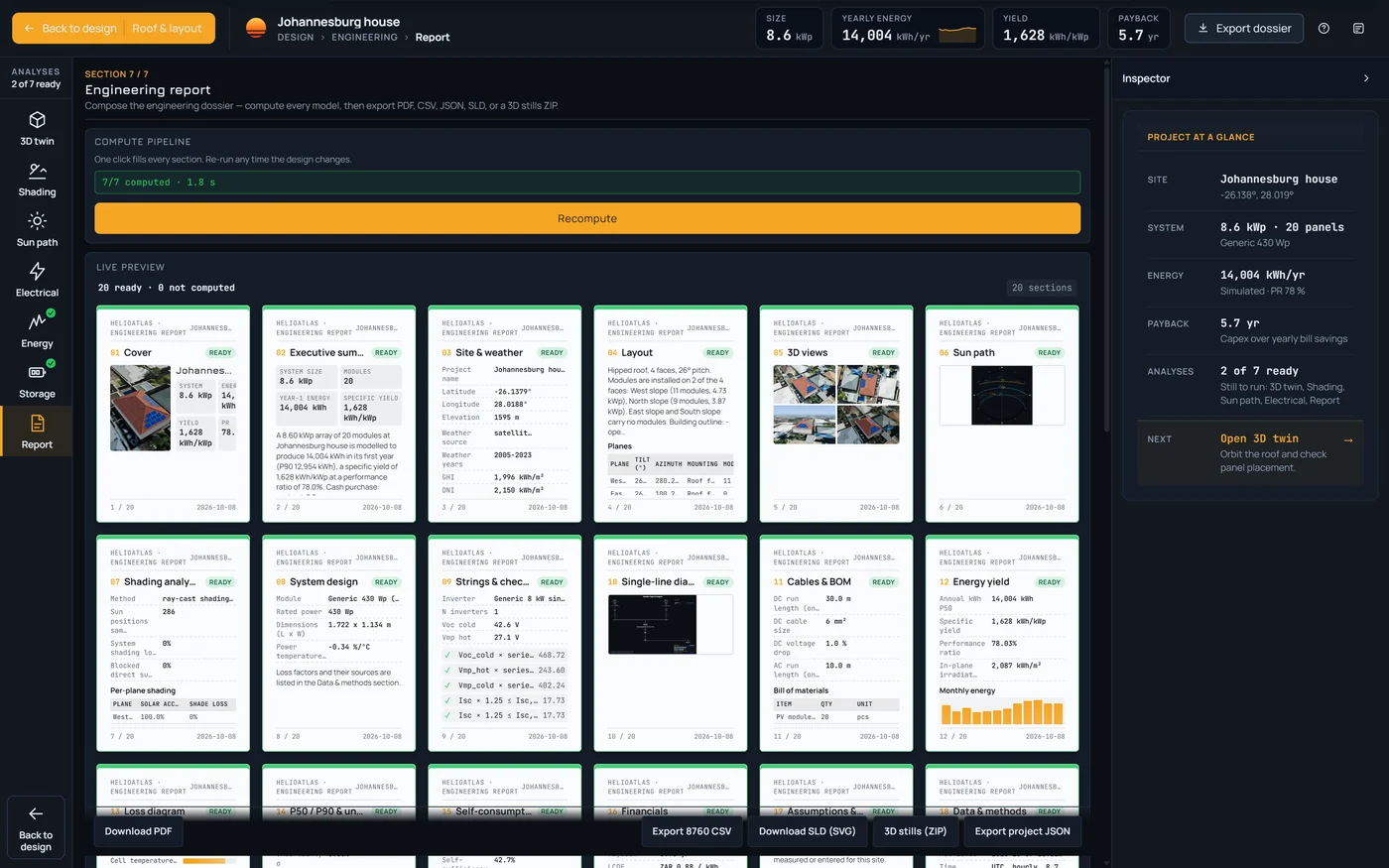Screen dimensions: 1389x868
Task: Click the Download PDF button
Action: (x=139, y=831)
